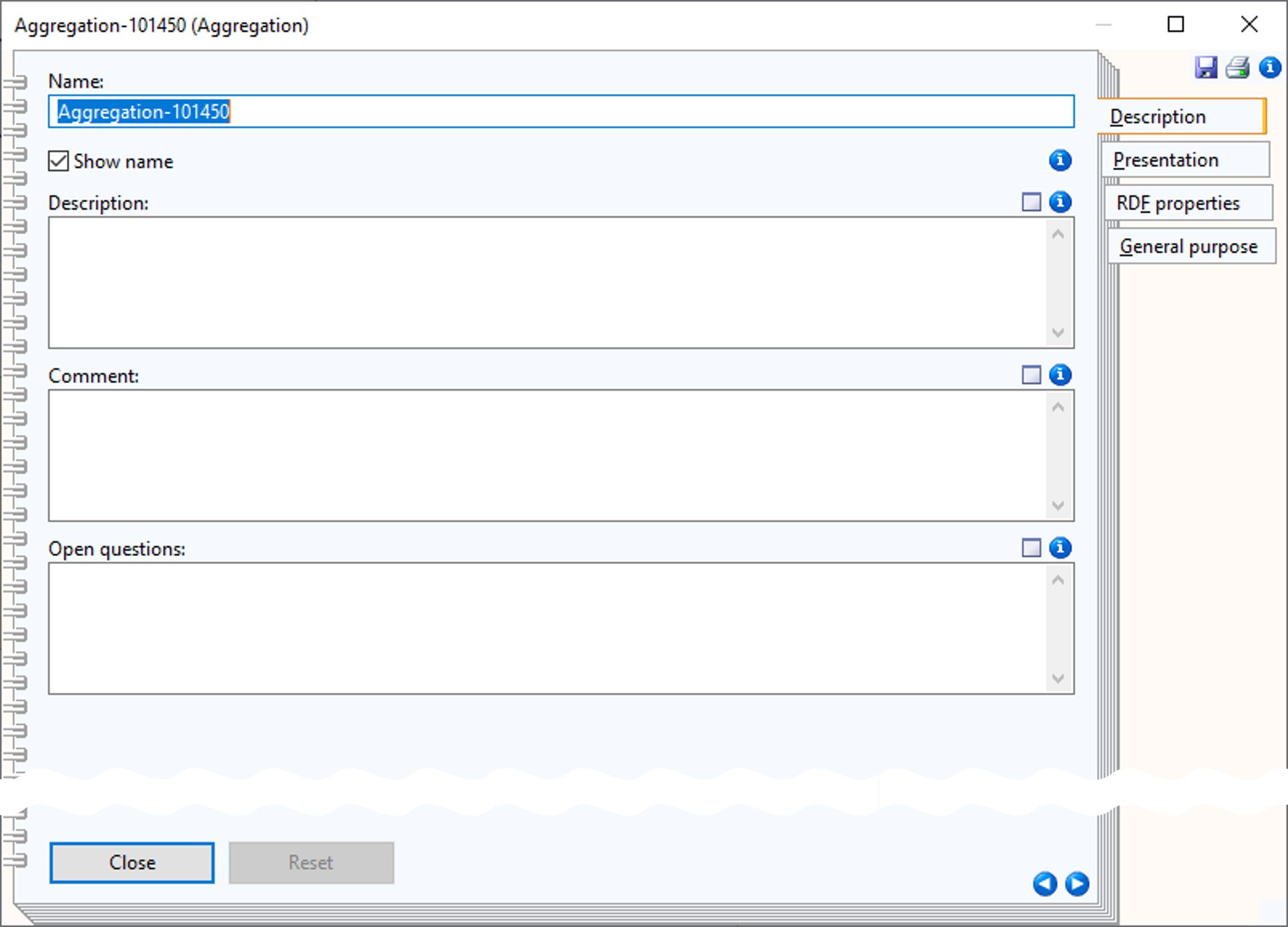The image size is (1288, 927).
Task: Click Open questions scrollbar down arrow
Action: [x=1058, y=679]
